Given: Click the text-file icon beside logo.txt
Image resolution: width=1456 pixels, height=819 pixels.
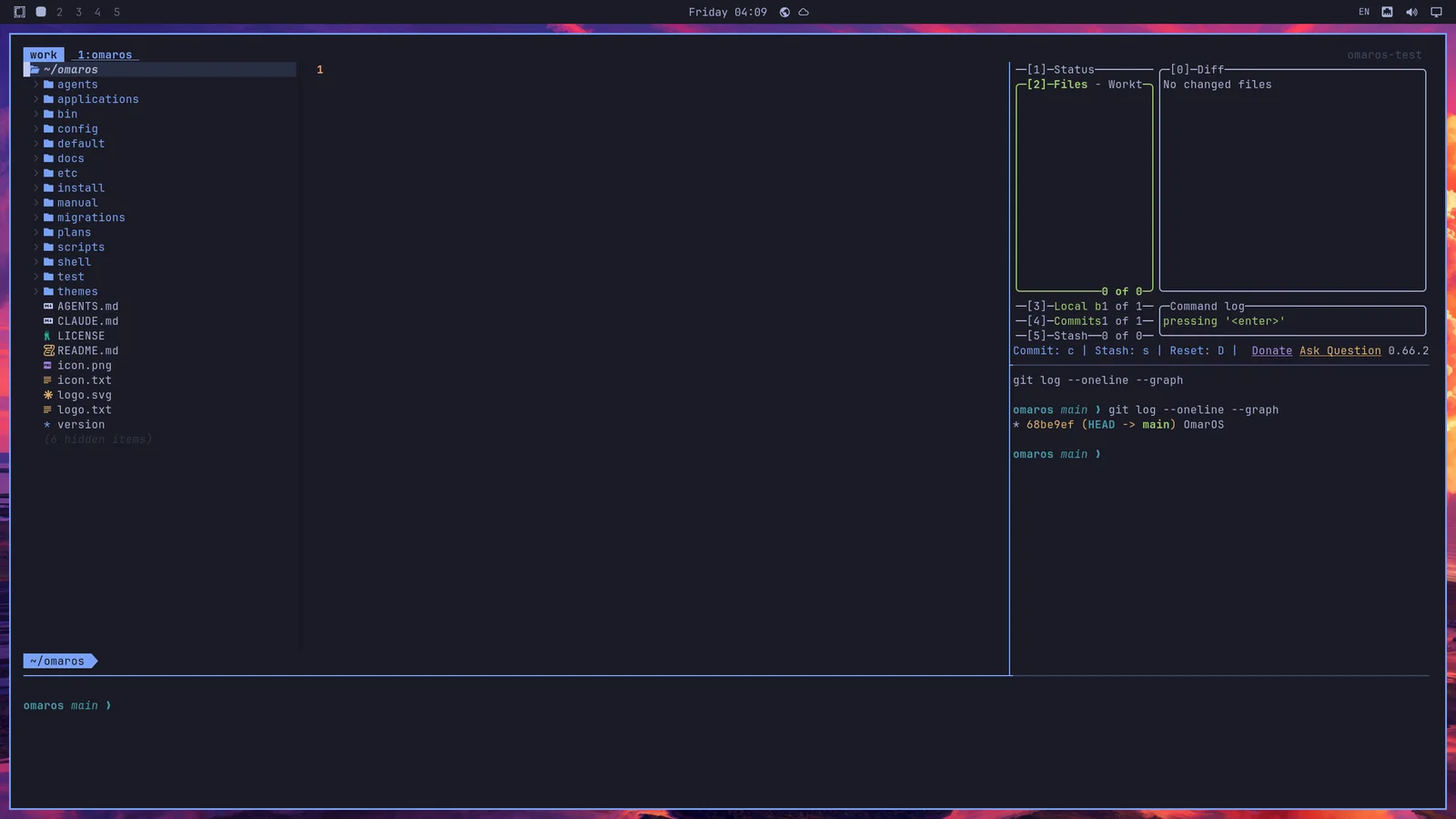Looking at the screenshot, I should click(x=48, y=409).
